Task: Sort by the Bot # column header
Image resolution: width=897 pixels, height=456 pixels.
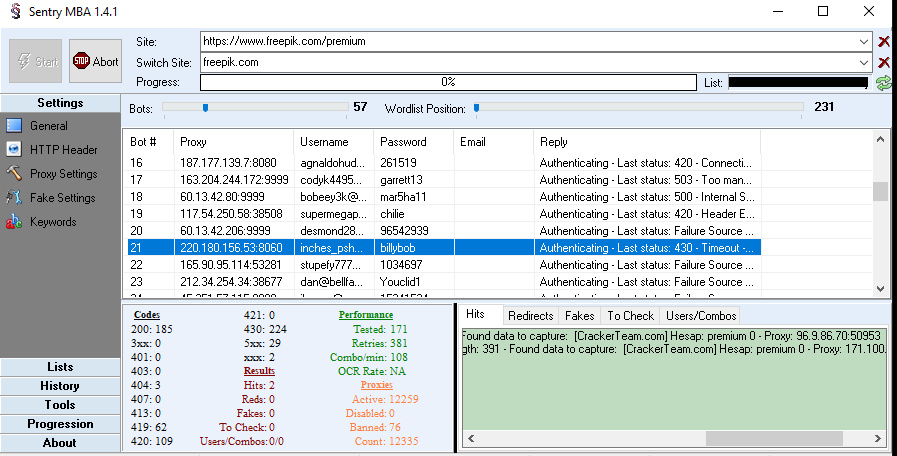Action: coord(148,142)
